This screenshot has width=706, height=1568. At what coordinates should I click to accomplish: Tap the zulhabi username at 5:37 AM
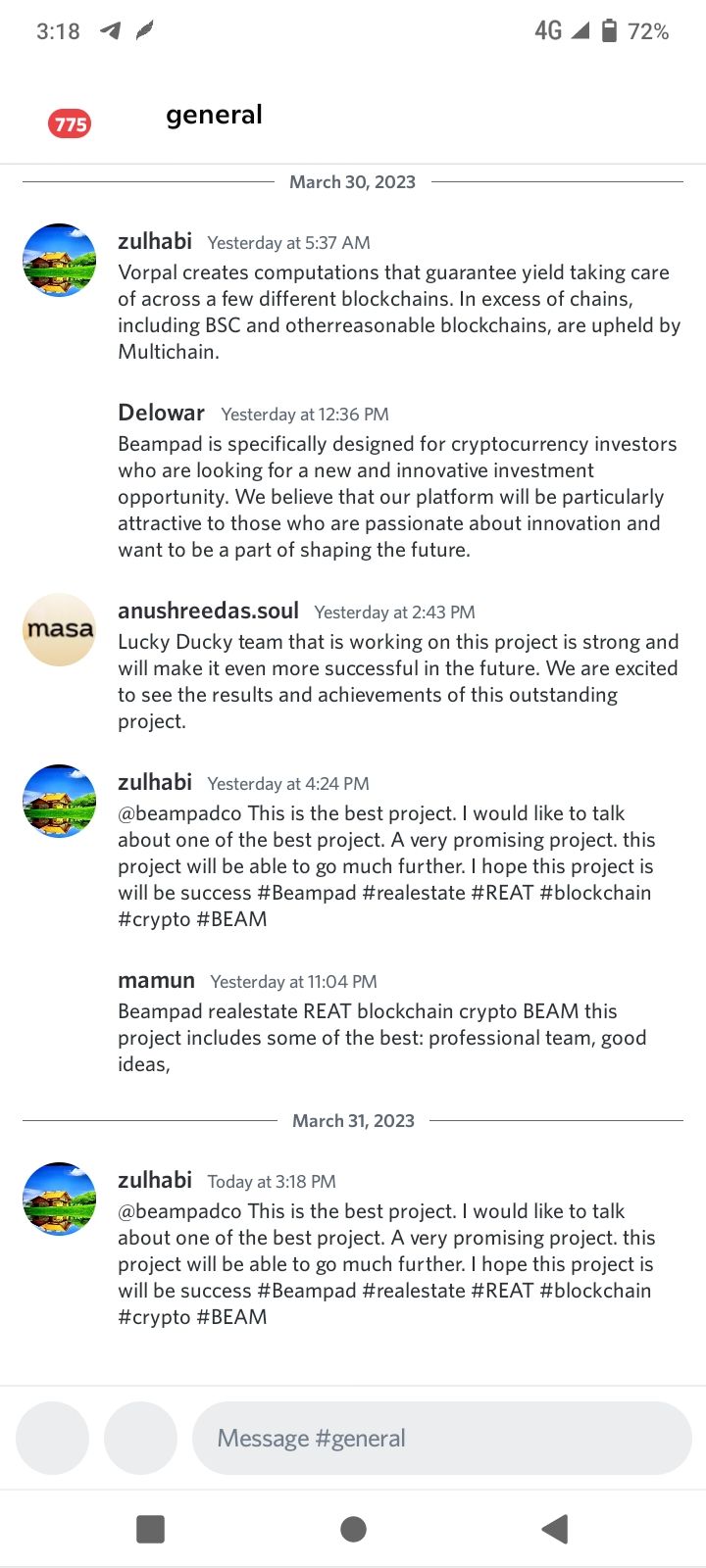(155, 241)
